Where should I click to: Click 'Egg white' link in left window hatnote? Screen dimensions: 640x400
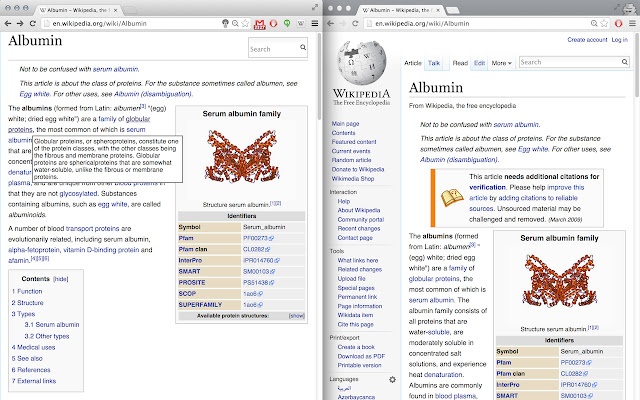coord(34,94)
